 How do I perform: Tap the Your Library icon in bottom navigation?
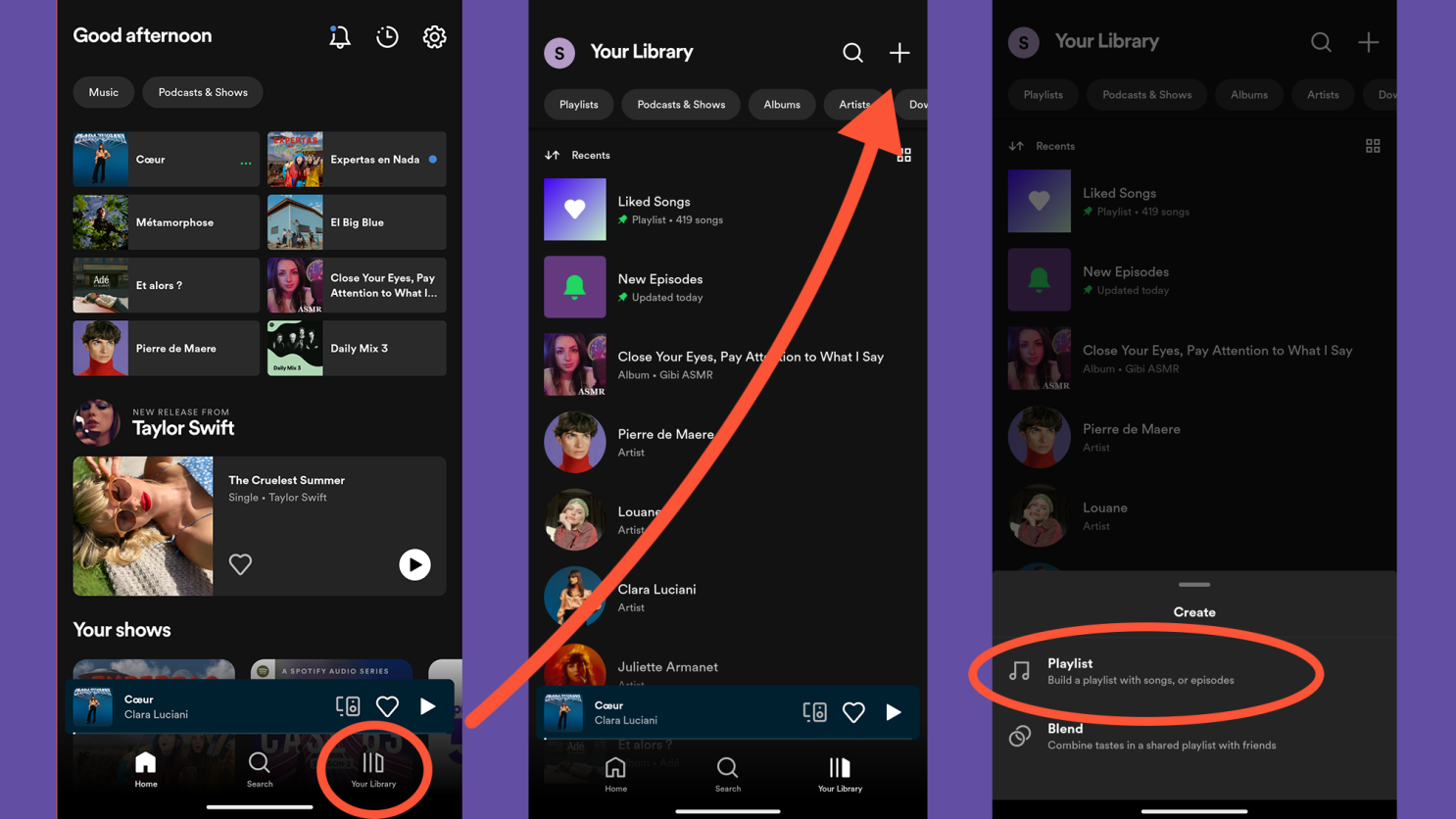373,769
